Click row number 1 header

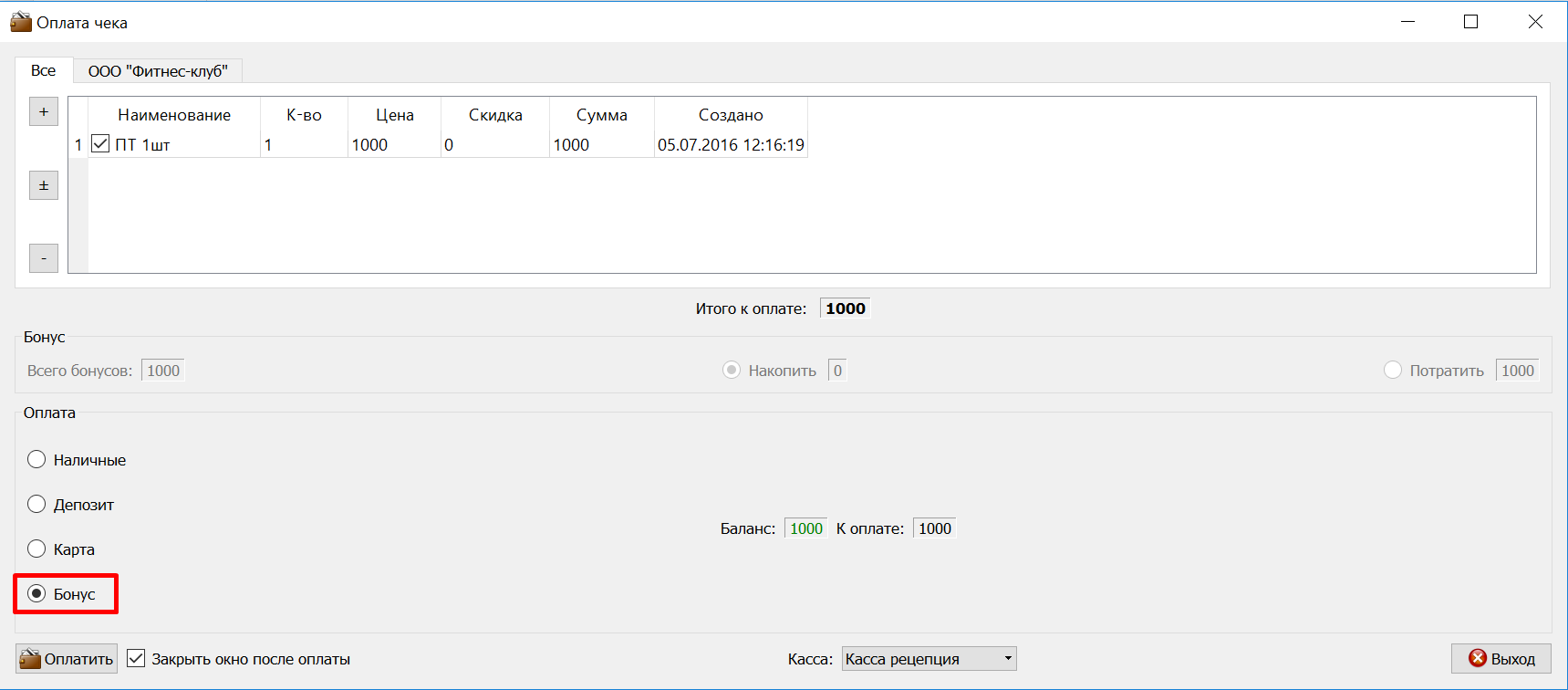(x=78, y=144)
